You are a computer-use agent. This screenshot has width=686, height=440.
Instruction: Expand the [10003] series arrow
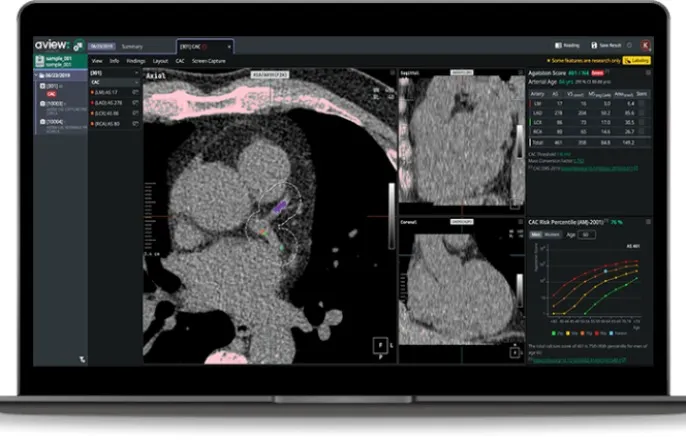click(66, 104)
